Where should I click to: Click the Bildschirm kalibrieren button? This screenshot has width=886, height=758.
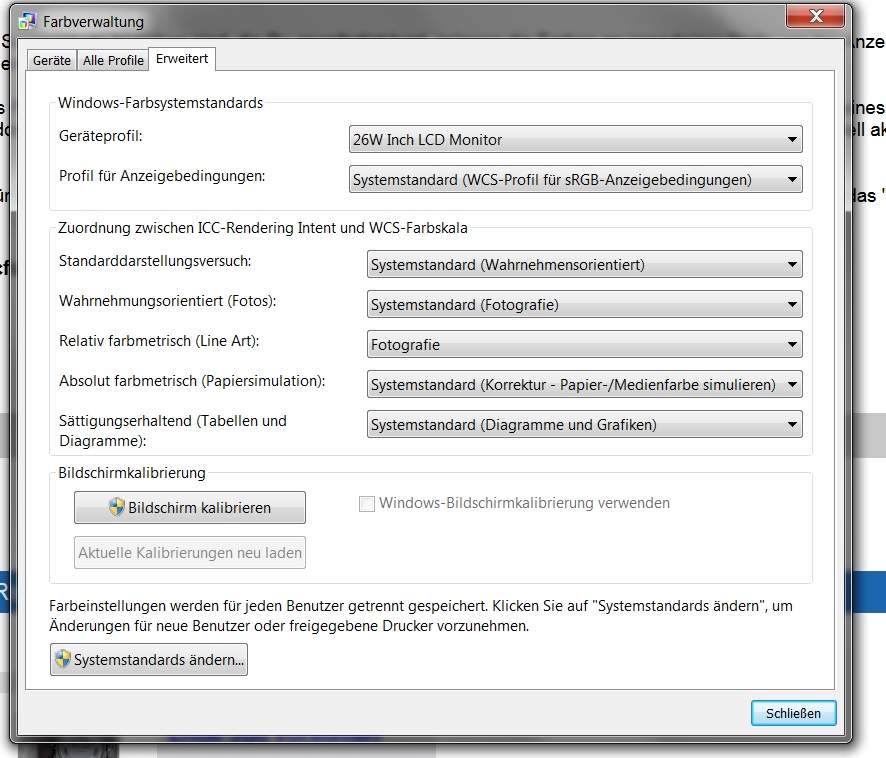(190, 507)
